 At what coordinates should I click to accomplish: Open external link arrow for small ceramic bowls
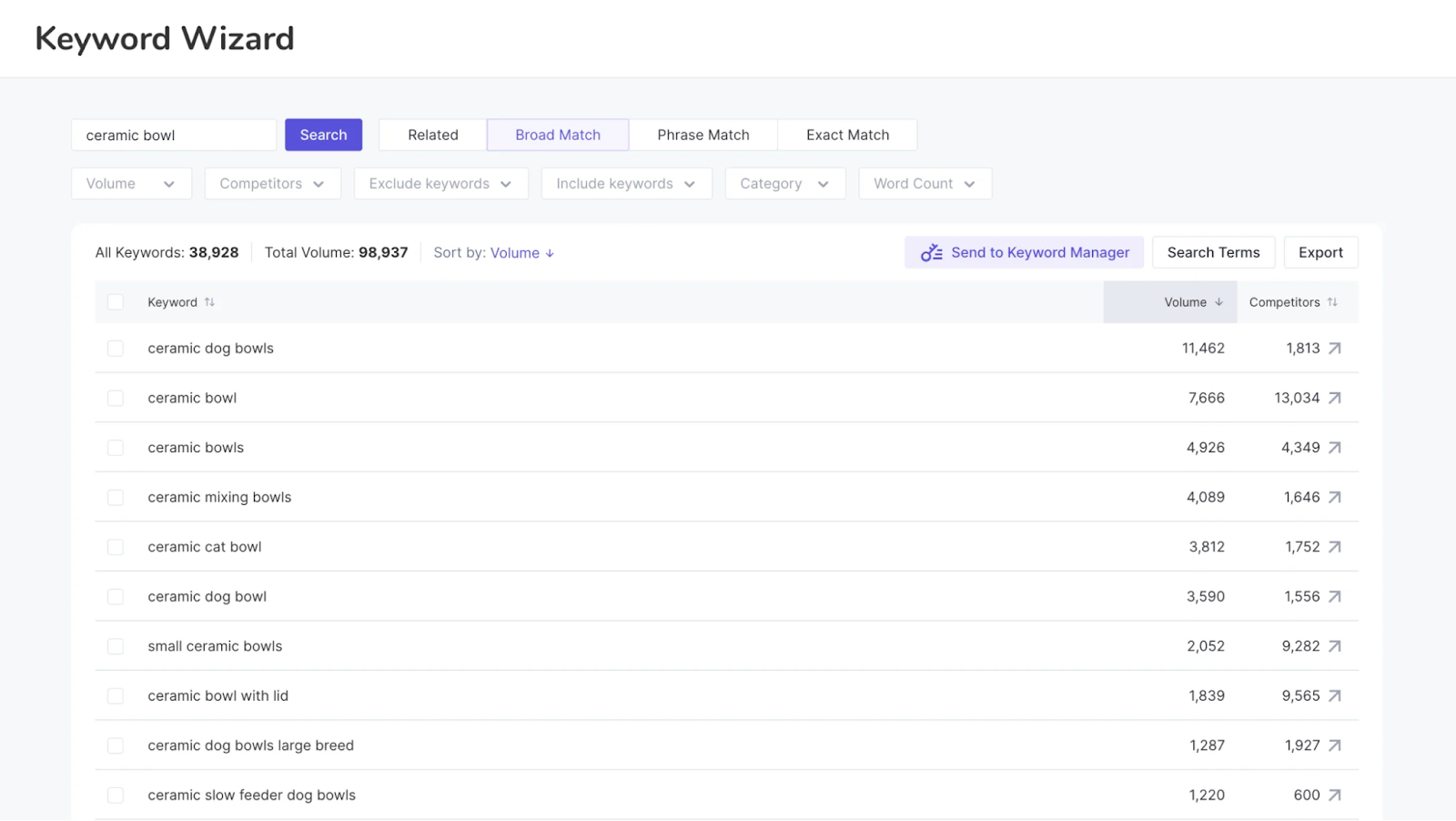[1334, 646]
